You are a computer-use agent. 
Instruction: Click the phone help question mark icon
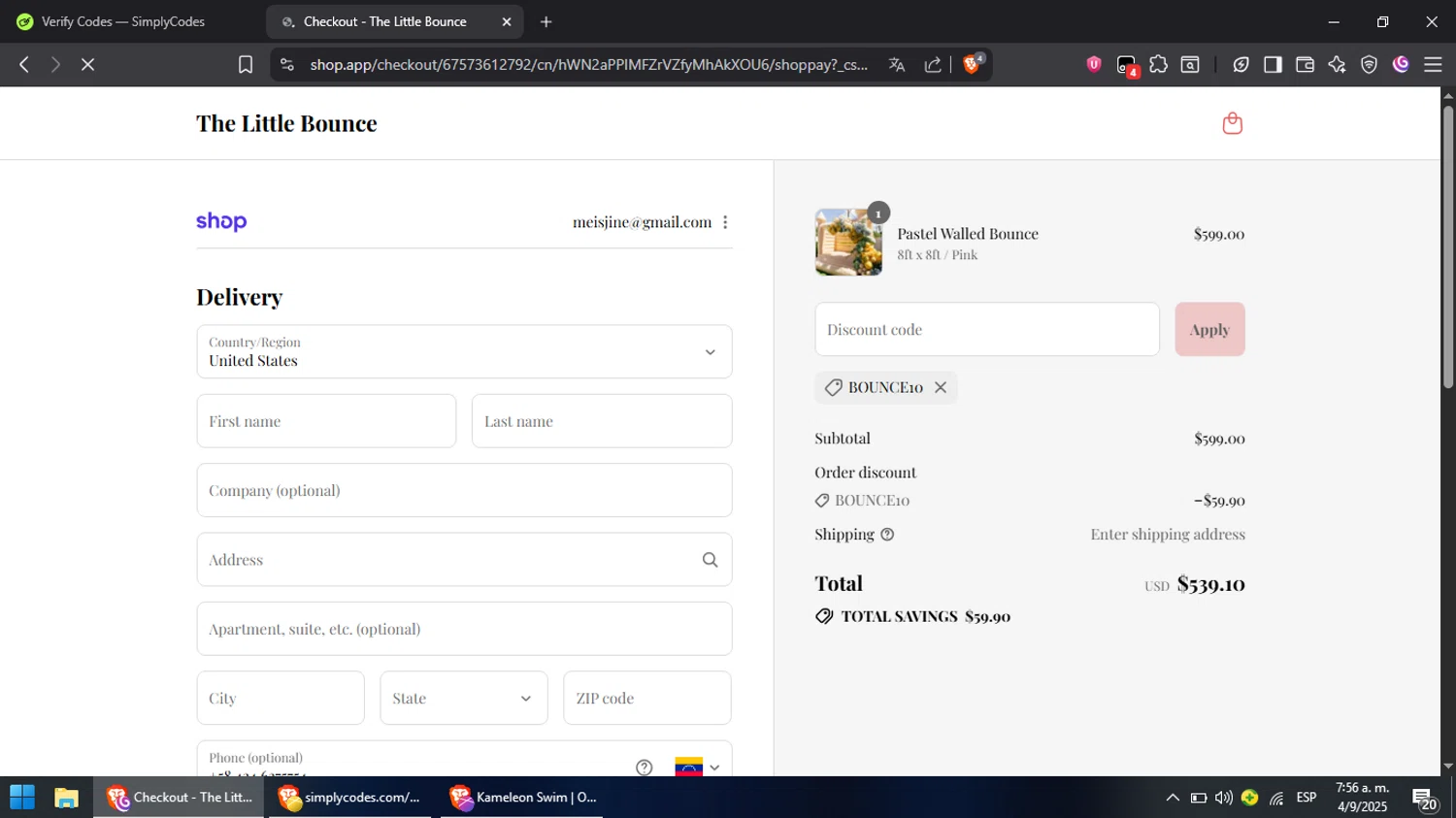point(645,768)
